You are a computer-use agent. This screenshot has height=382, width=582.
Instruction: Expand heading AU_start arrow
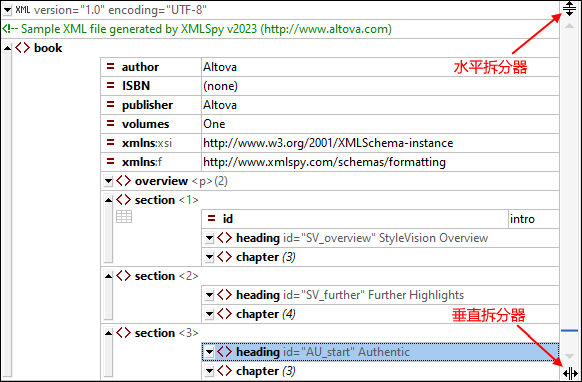[209, 352]
